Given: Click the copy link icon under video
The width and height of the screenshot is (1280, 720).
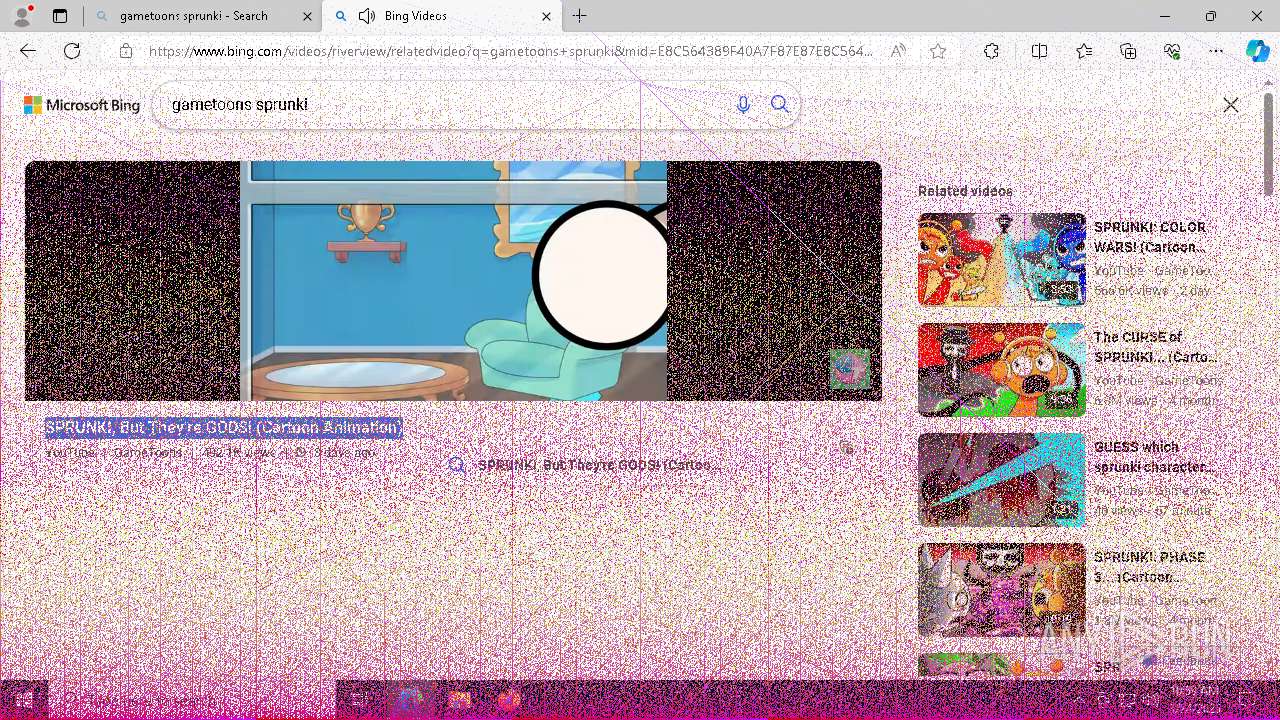Looking at the screenshot, I should pyautogui.click(x=847, y=448).
